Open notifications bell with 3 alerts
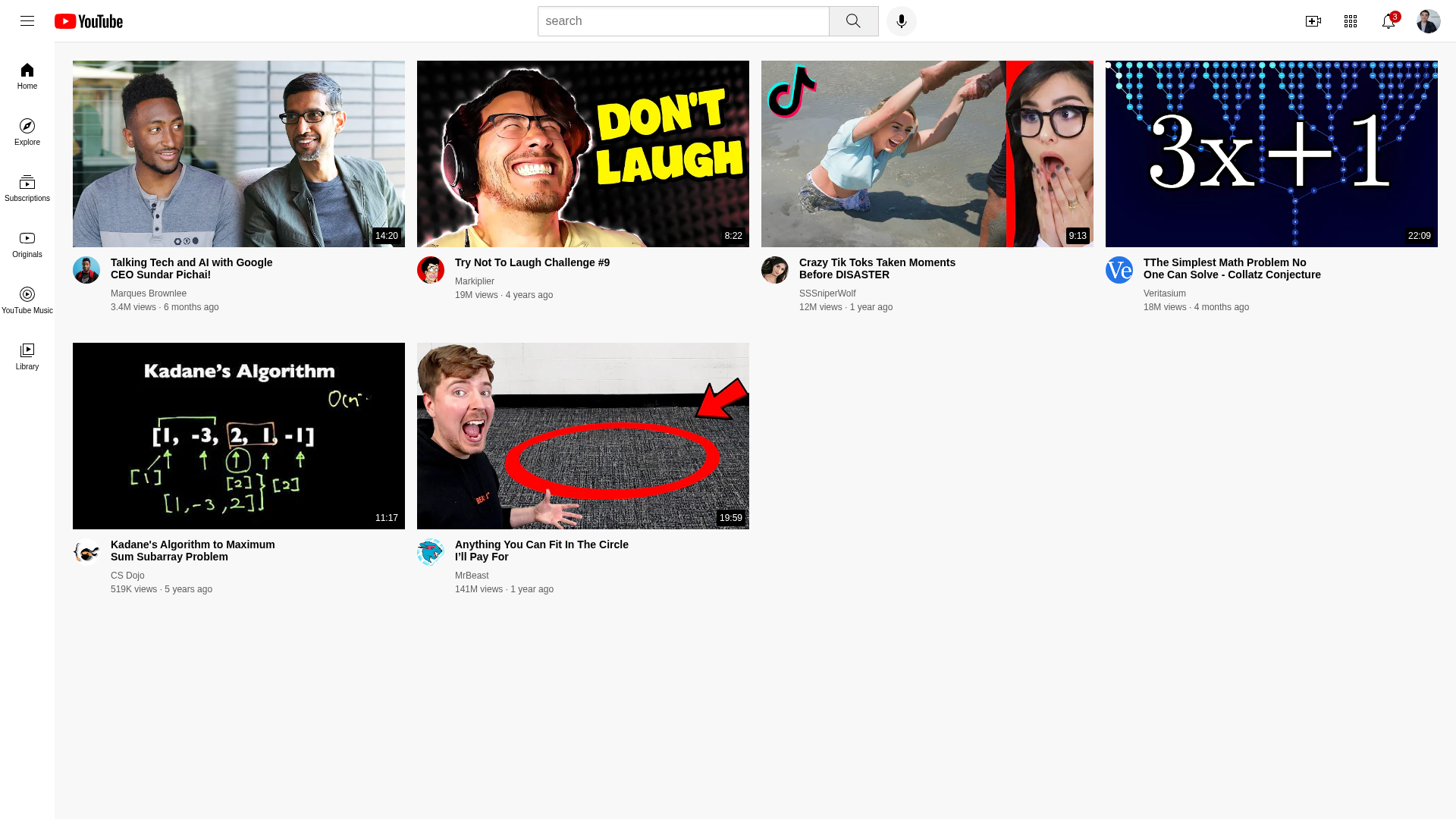The width and height of the screenshot is (1456, 819). (1389, 21)
